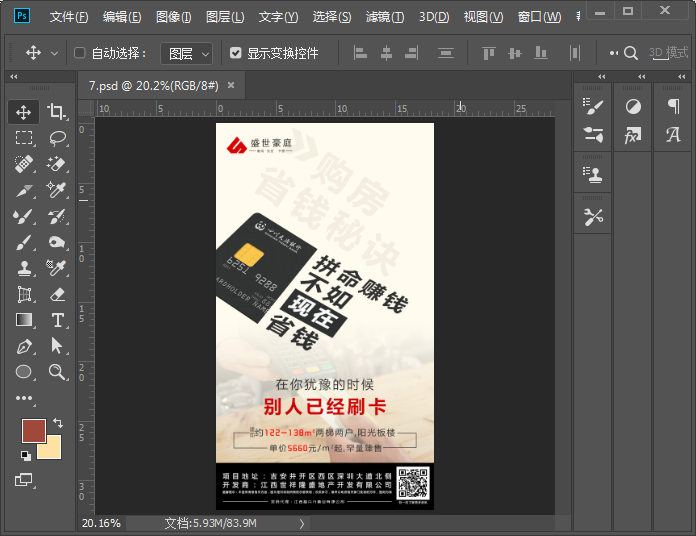Click the align left edges button
This screenshot has width=696, height=536.
360,53
